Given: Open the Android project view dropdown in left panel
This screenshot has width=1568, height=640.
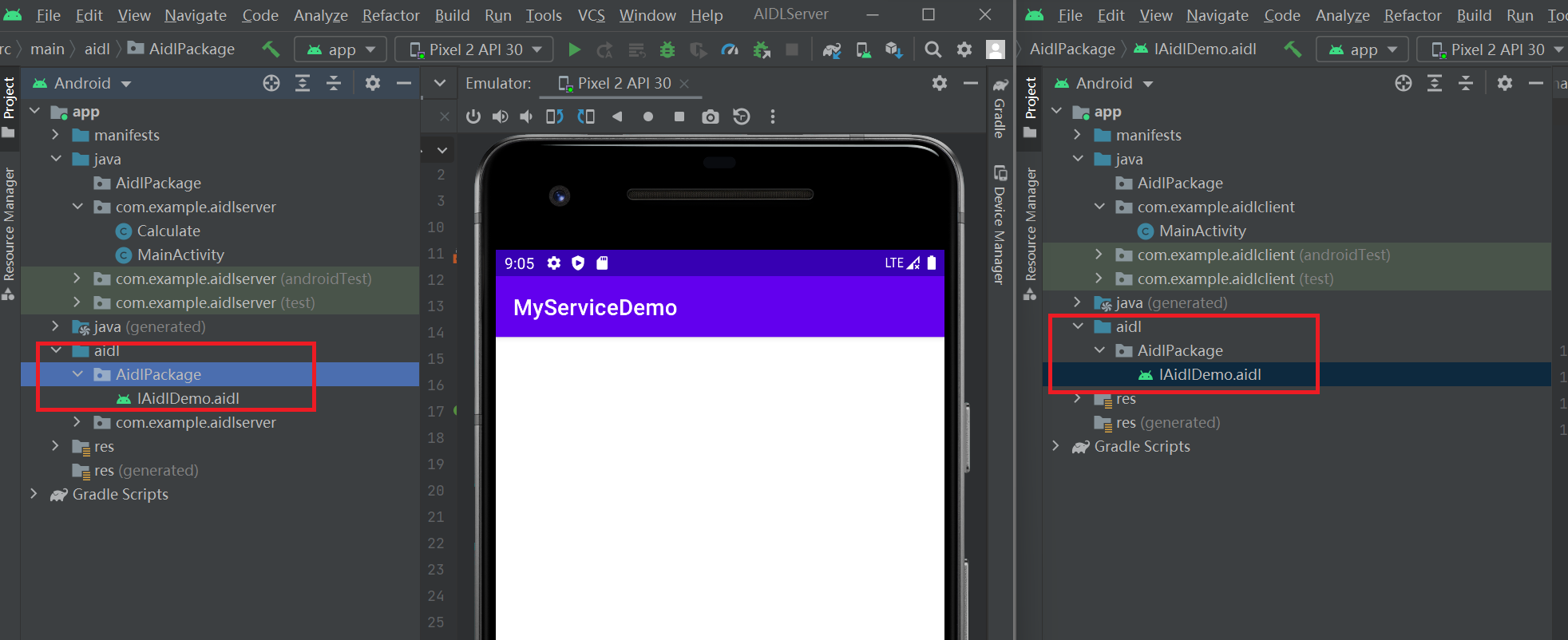Looking at the screenshot, I should pos(81,83).
